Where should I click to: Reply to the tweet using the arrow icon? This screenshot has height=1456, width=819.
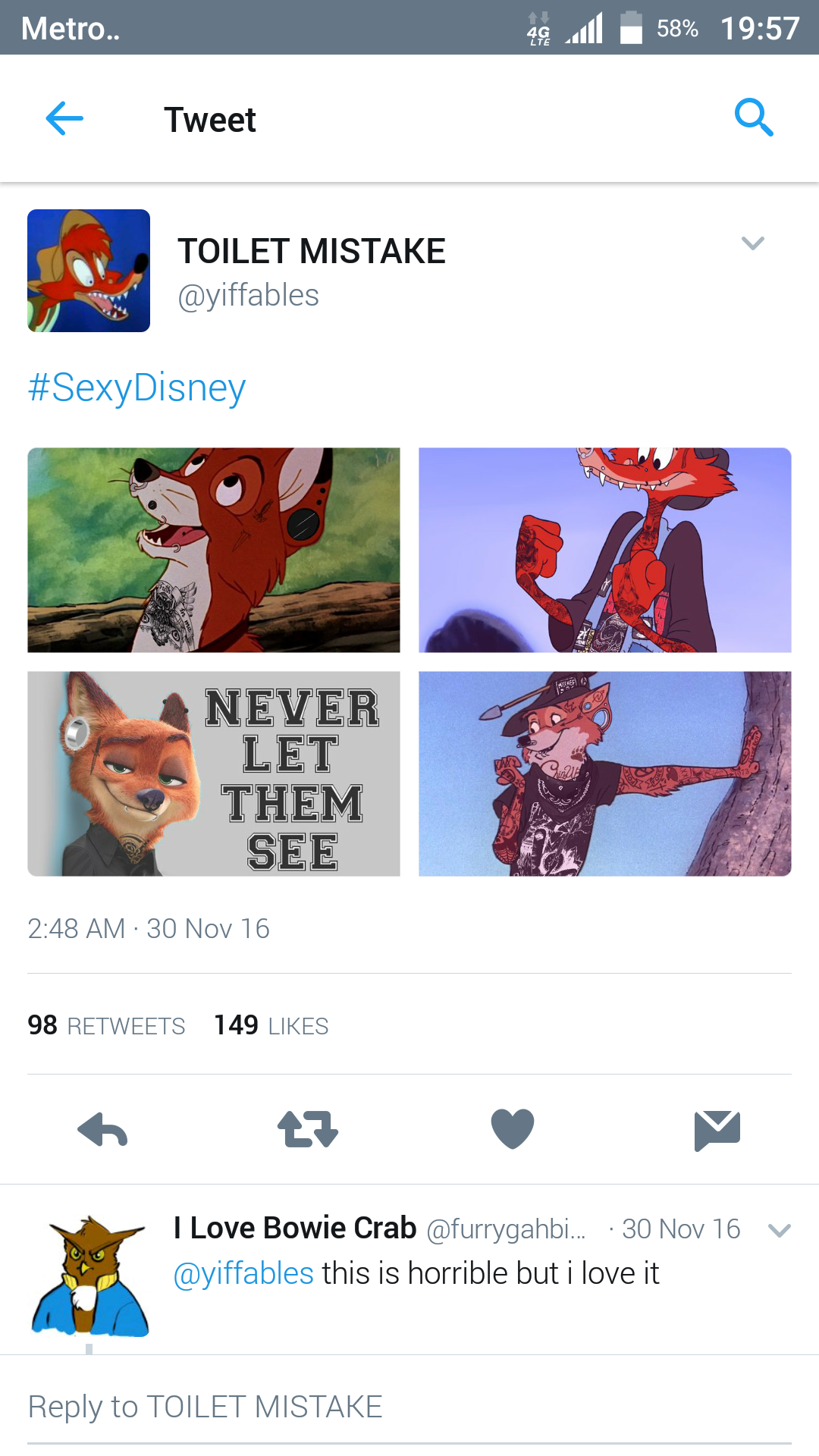pos(102,1130)
